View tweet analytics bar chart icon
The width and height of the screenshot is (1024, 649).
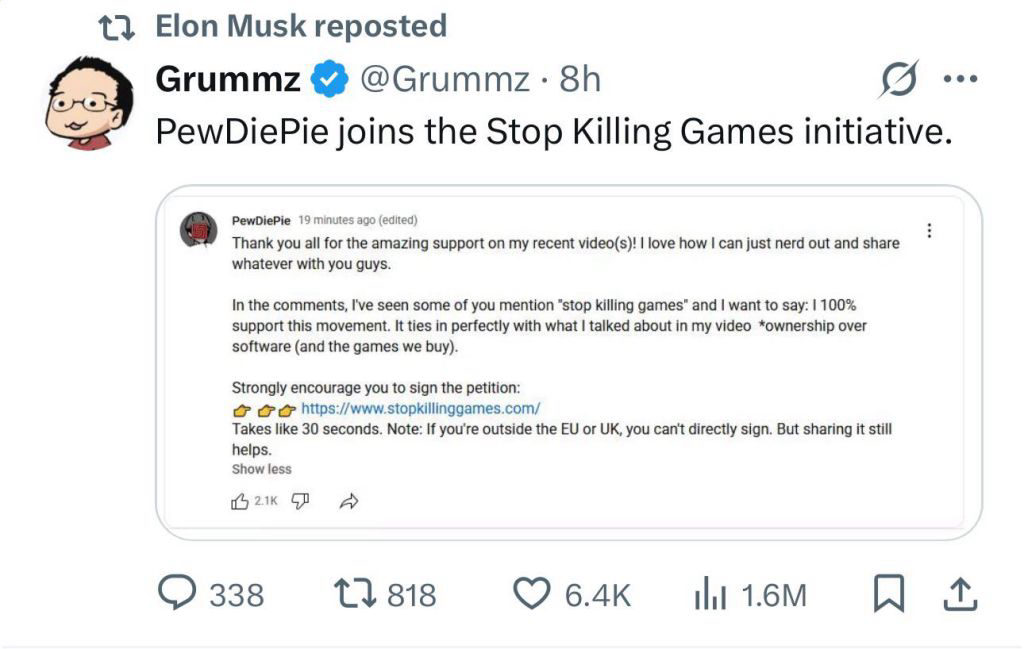(711, 594)
